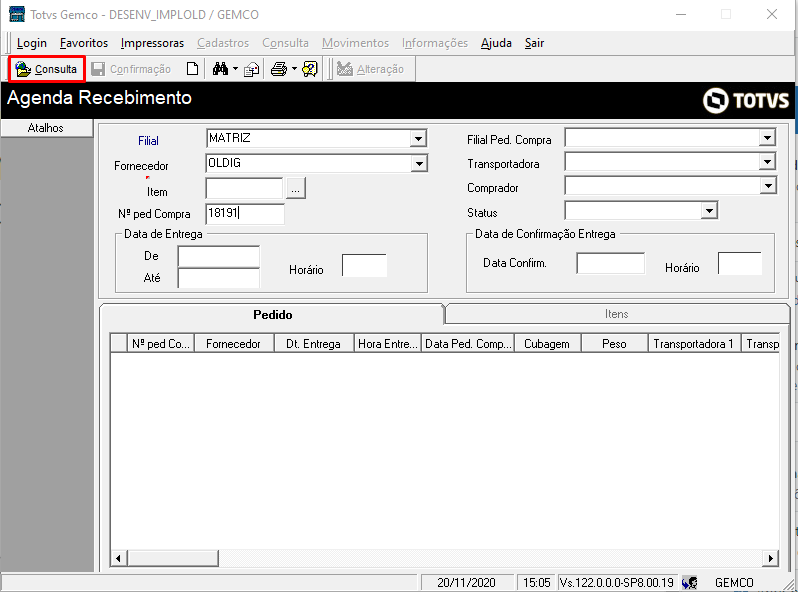Click the Data Ped. Comp... column header
Viewport: 798px width, 592px height.
pos(468,344)
